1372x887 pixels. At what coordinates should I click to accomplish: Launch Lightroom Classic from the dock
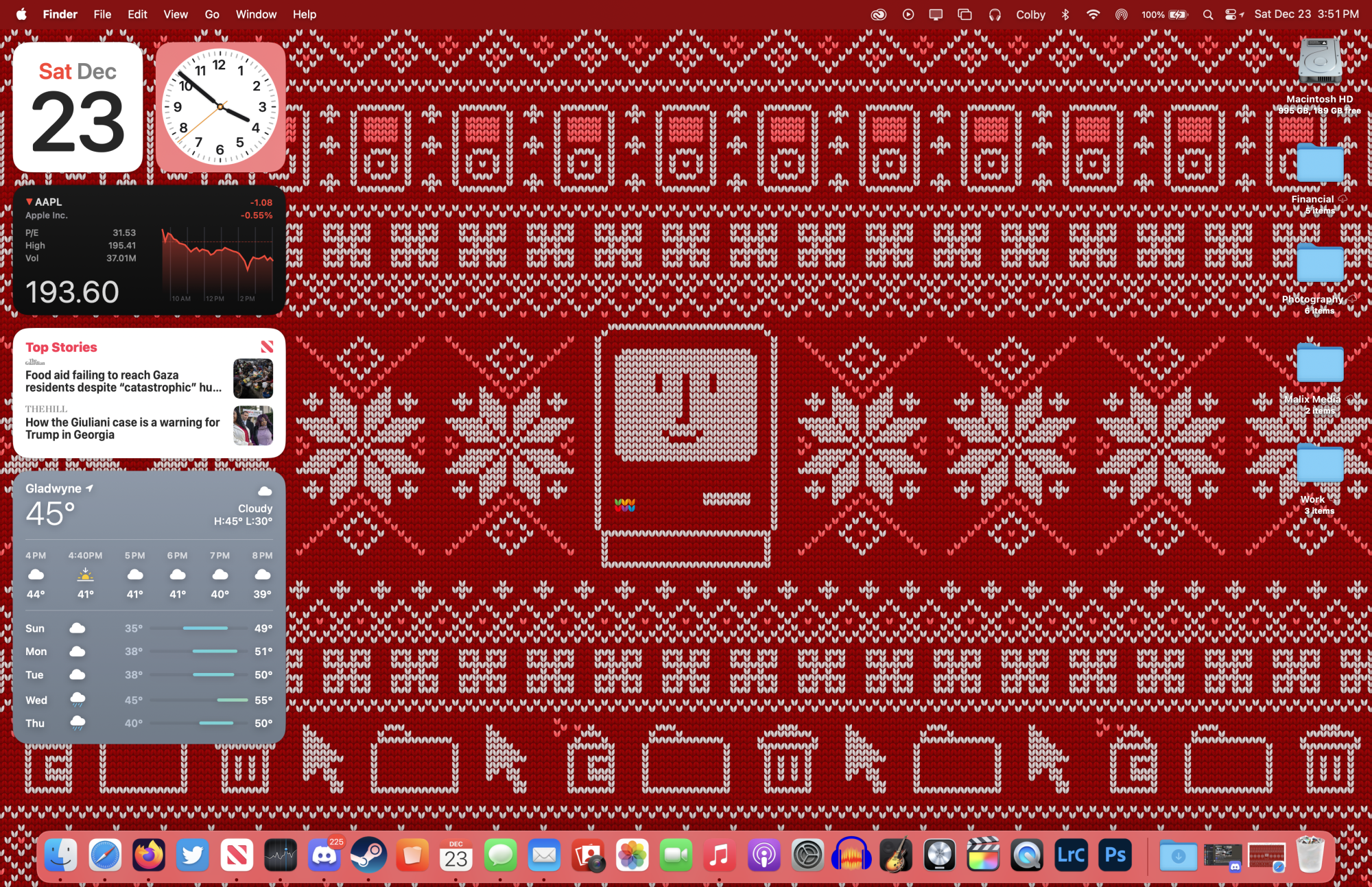[x=1071, y=855]
